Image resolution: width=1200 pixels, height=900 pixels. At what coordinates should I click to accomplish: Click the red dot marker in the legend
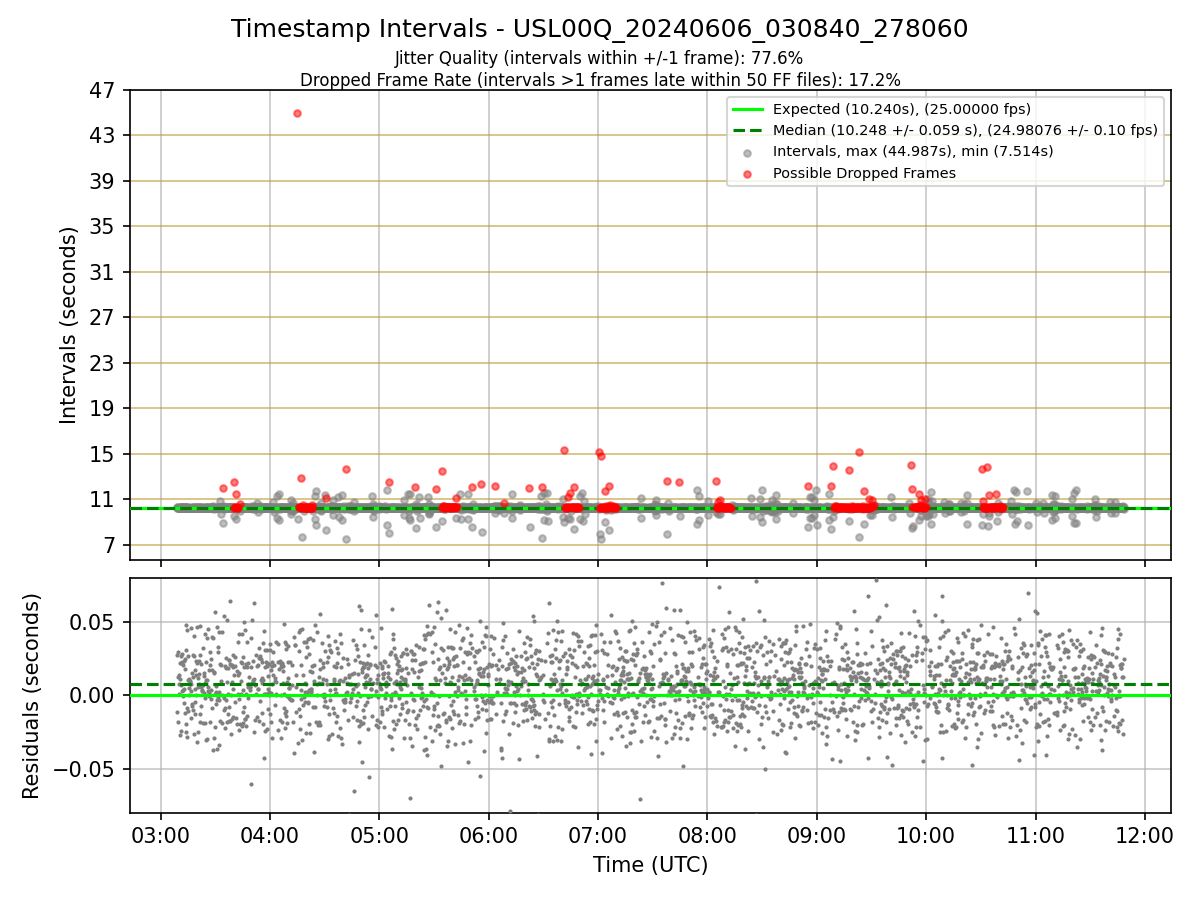tap(749, 173)
